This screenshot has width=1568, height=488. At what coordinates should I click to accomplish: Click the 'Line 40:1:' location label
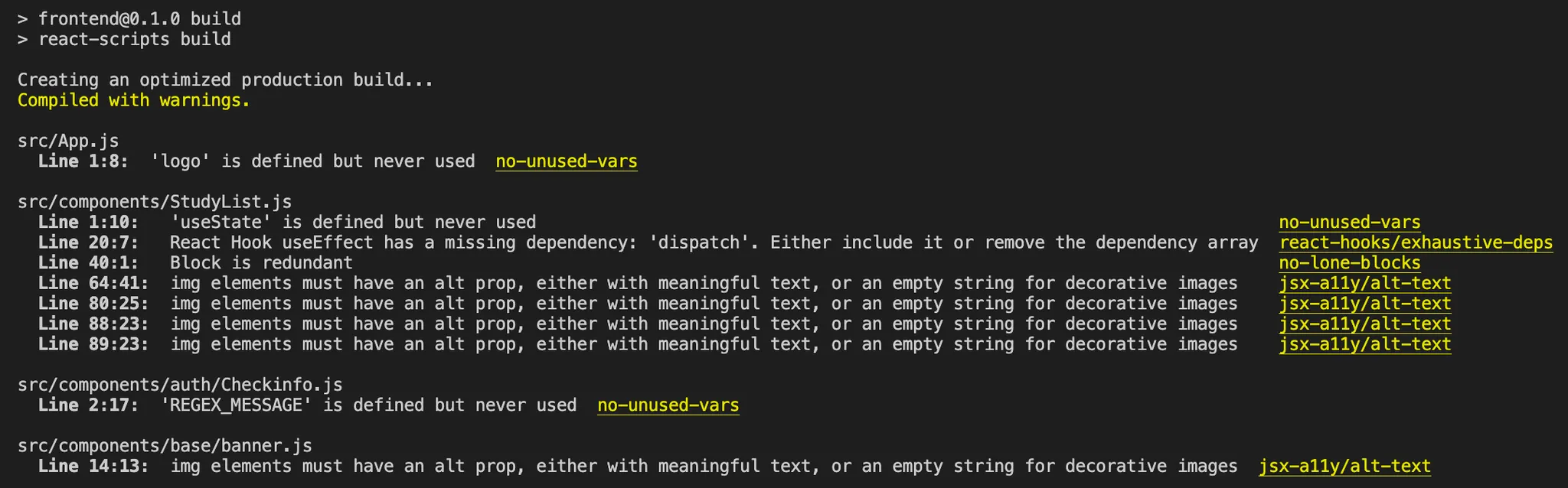click(88, 263)
